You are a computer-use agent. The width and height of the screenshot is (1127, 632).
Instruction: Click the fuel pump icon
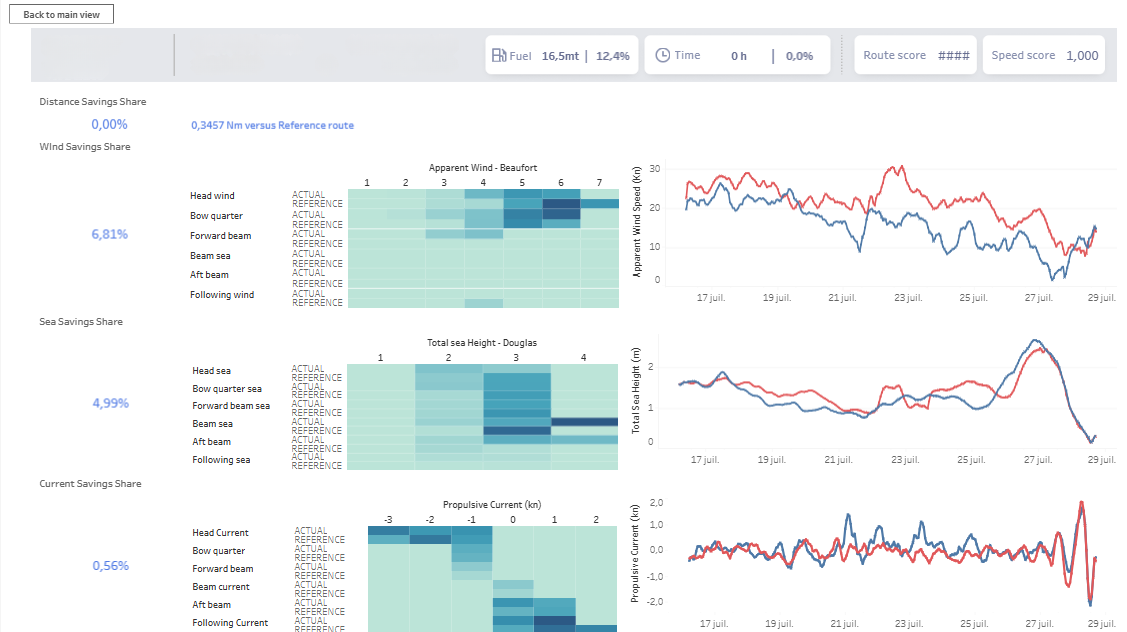click(x=499, y=55)
